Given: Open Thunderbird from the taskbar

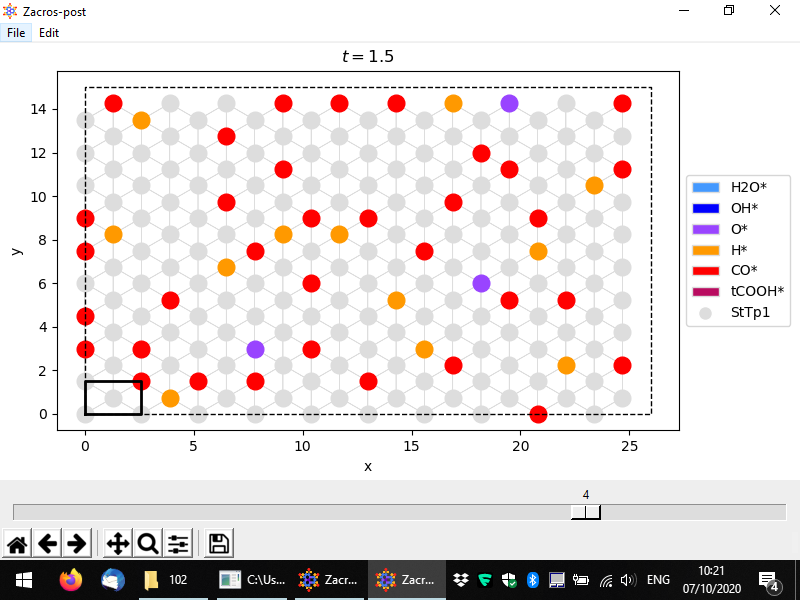Looking at the screenshot, I should coord(112,579).
